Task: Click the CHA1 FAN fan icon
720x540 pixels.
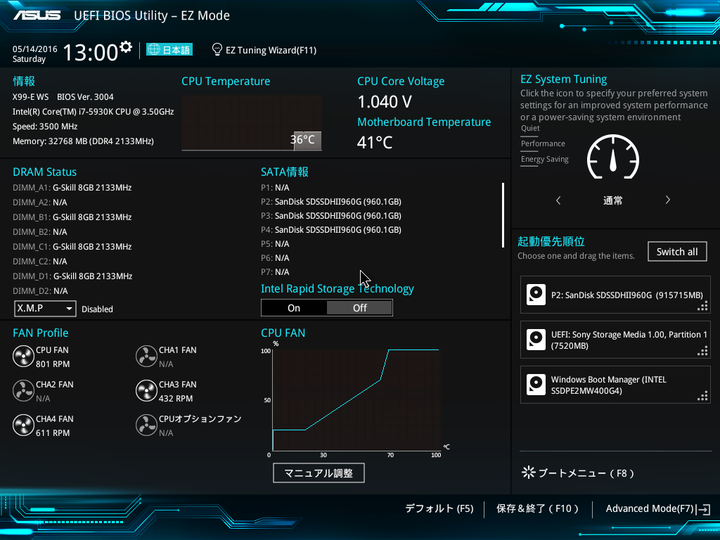Action: (146, 357)
